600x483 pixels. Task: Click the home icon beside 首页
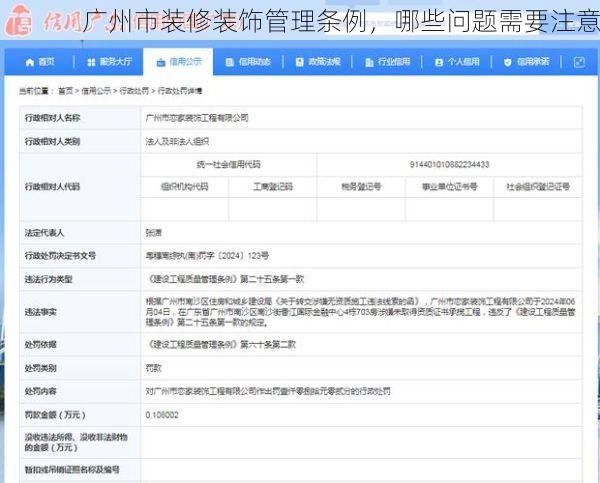pos(29,62)
